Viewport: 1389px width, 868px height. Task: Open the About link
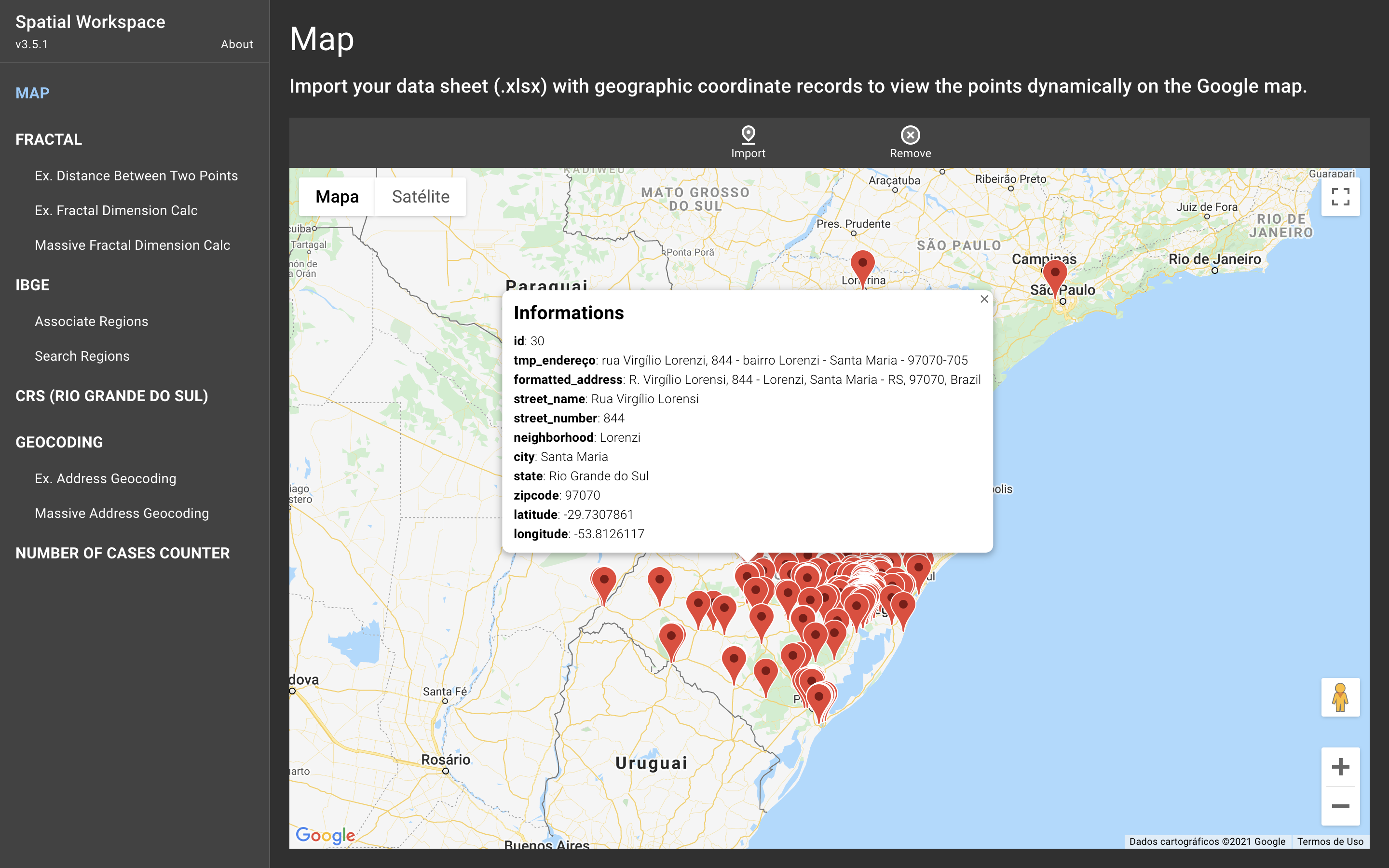tap(236, 44)
